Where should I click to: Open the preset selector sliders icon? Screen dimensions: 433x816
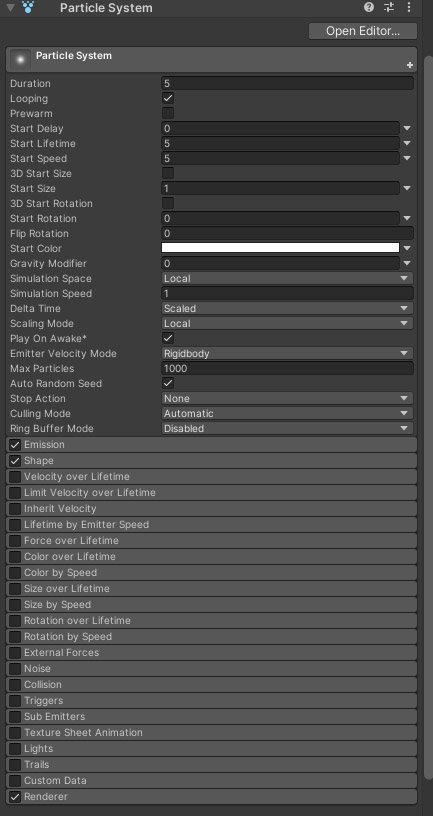(x=389, y=7)
